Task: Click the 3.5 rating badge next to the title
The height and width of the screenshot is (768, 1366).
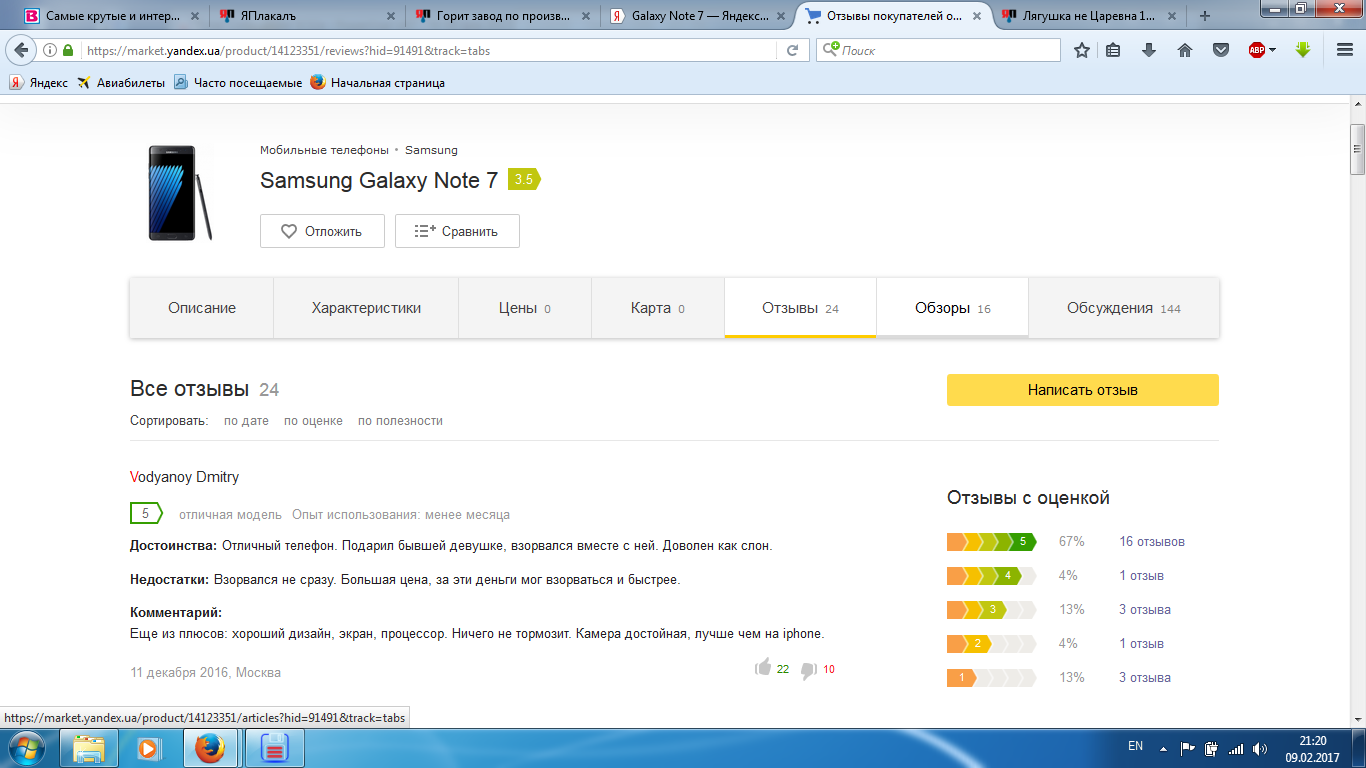Action: (524, 179)
